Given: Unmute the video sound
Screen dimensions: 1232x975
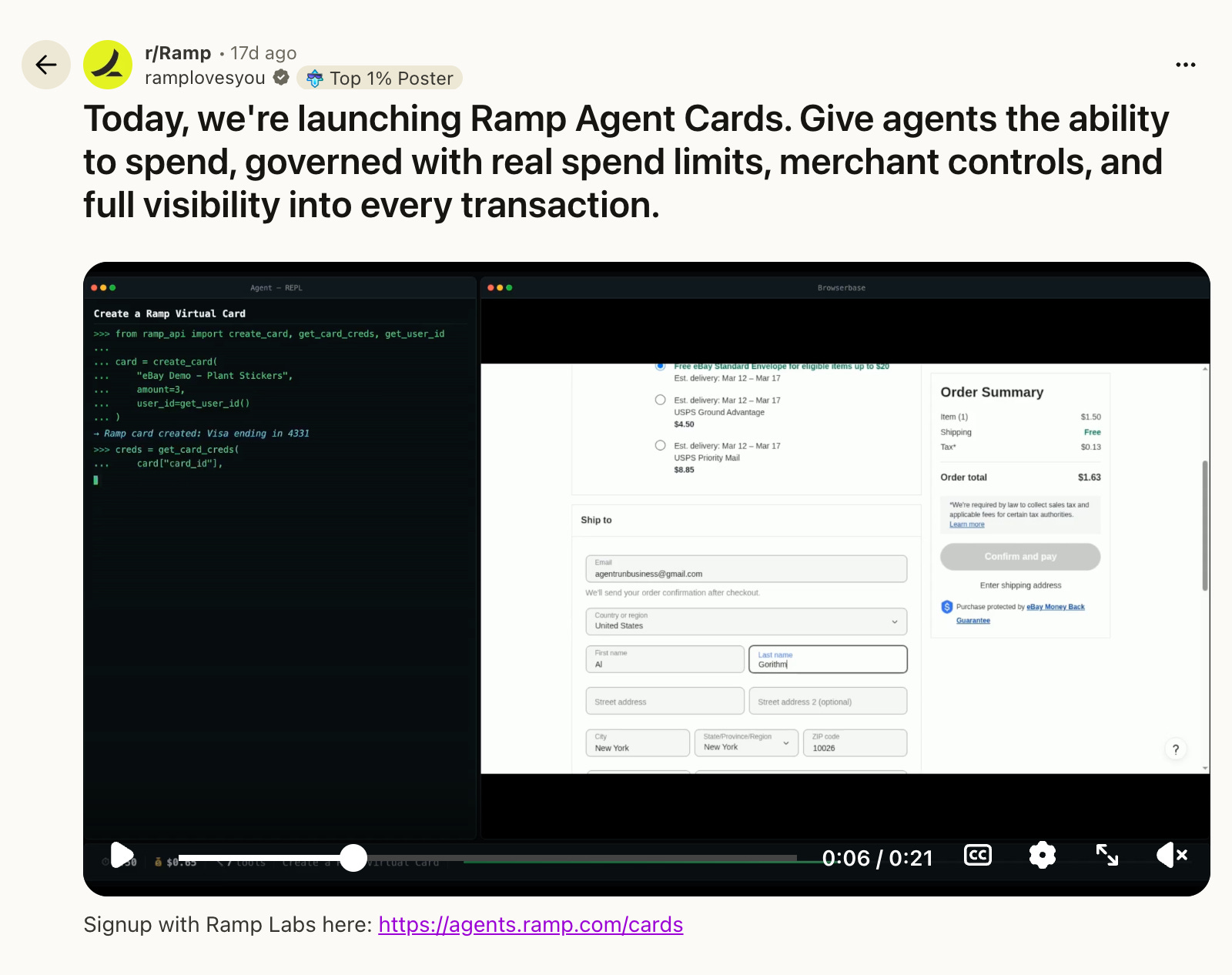Looking at the screenshot, I should 1172,855.
